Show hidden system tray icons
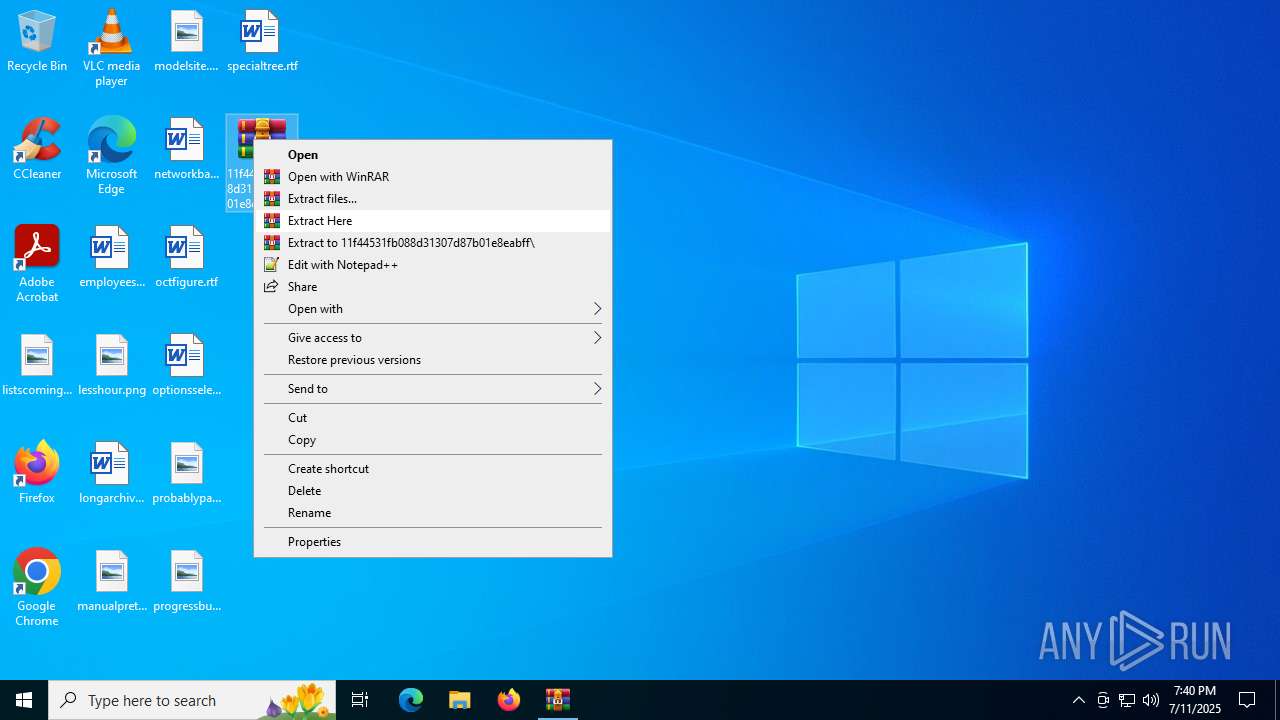The image size is (1280, 720). 1078,700
